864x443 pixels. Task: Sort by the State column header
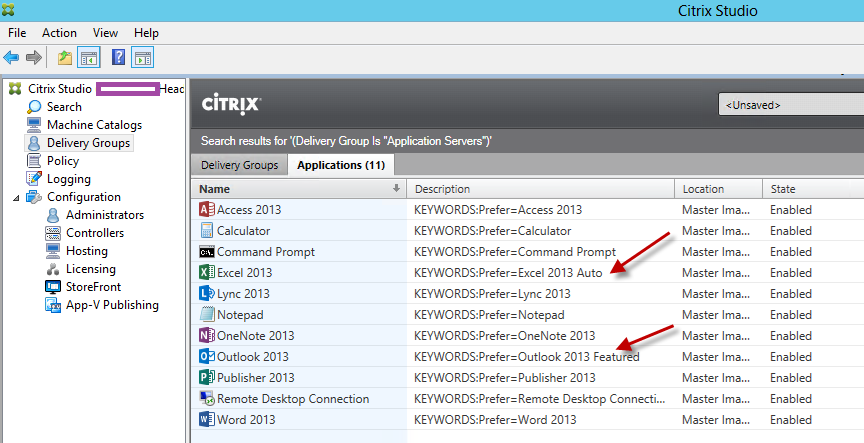[x=813, y=188]
